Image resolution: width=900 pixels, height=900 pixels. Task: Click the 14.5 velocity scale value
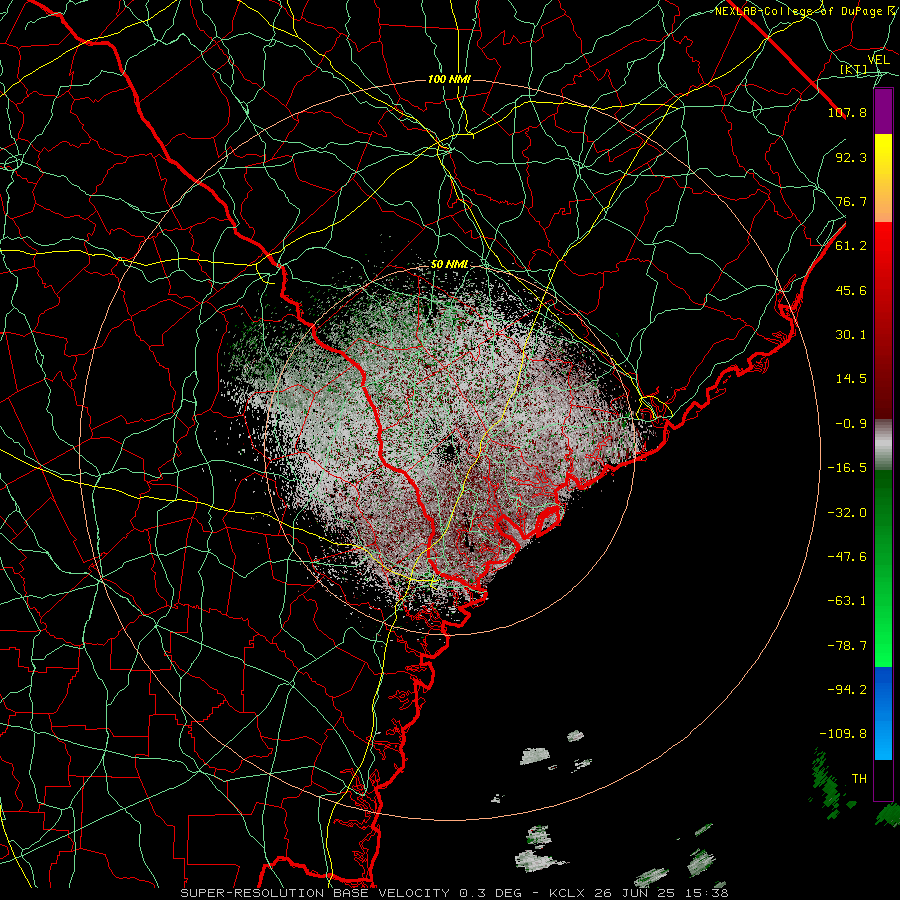pos(851,379)
